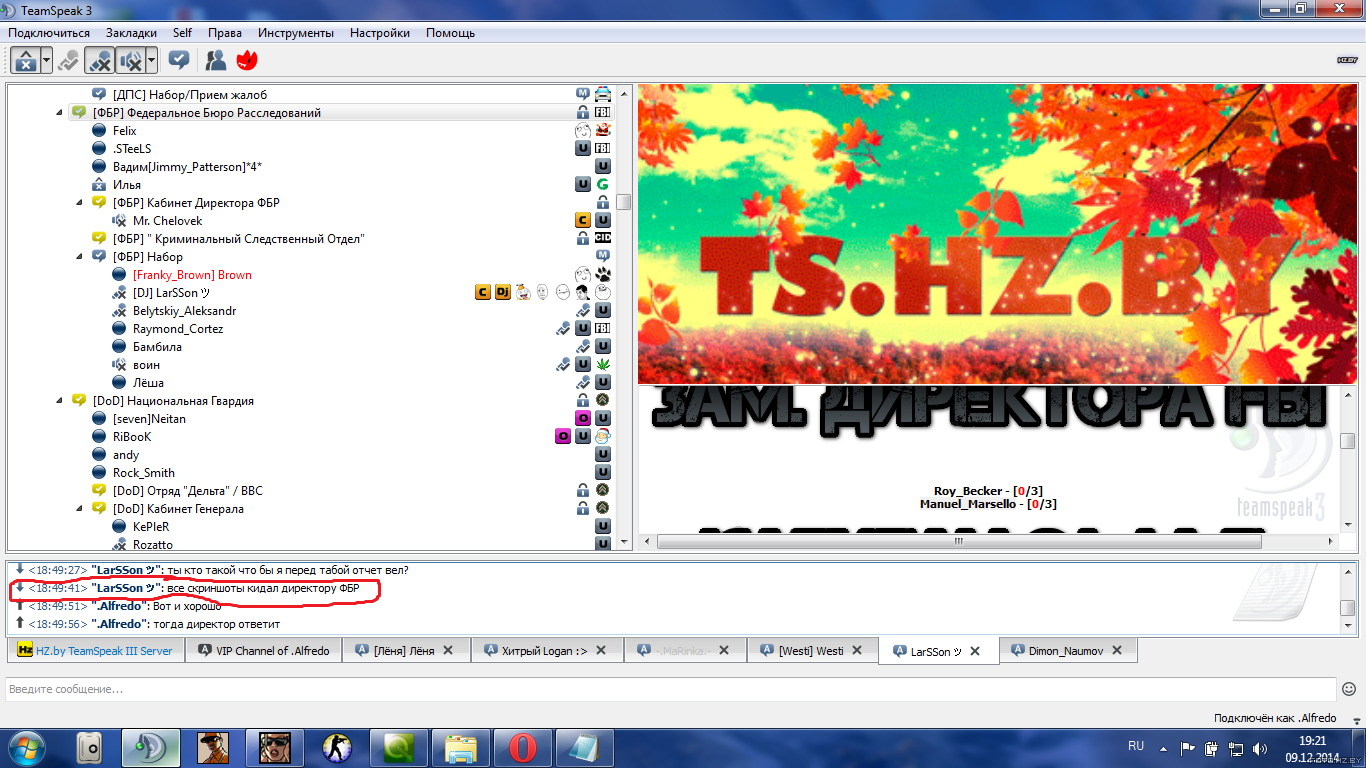Screen dimensions: 1366x768
Task: Click the police car icon on ДПС row
Action: click(603, 95)
